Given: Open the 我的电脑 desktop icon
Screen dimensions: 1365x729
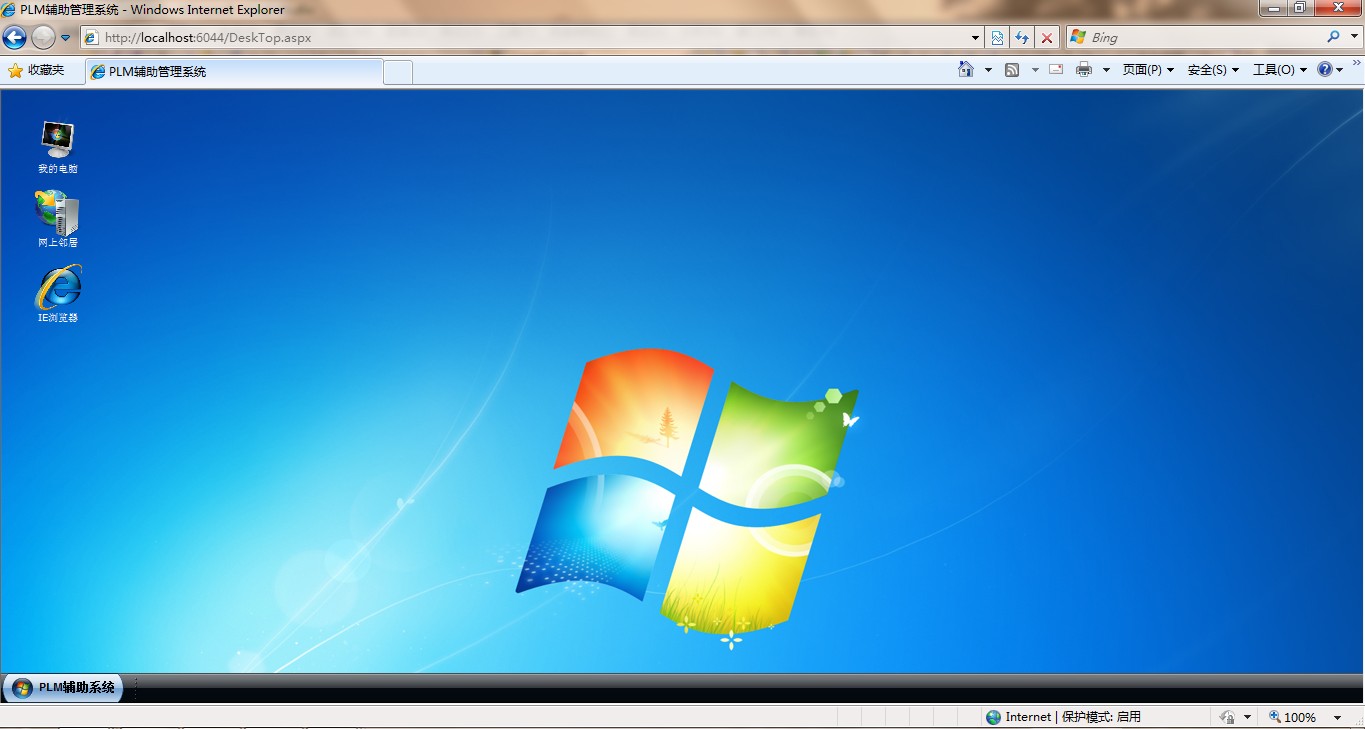Looking at the screenshot, I should 57,146.
